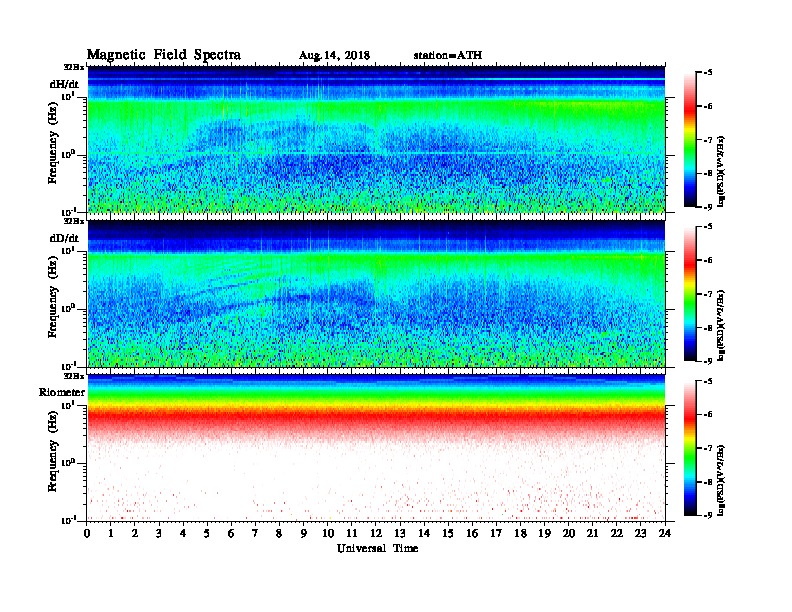
Task: Click hour 22 on the Universal Time axis
Action: click(617, 533)
